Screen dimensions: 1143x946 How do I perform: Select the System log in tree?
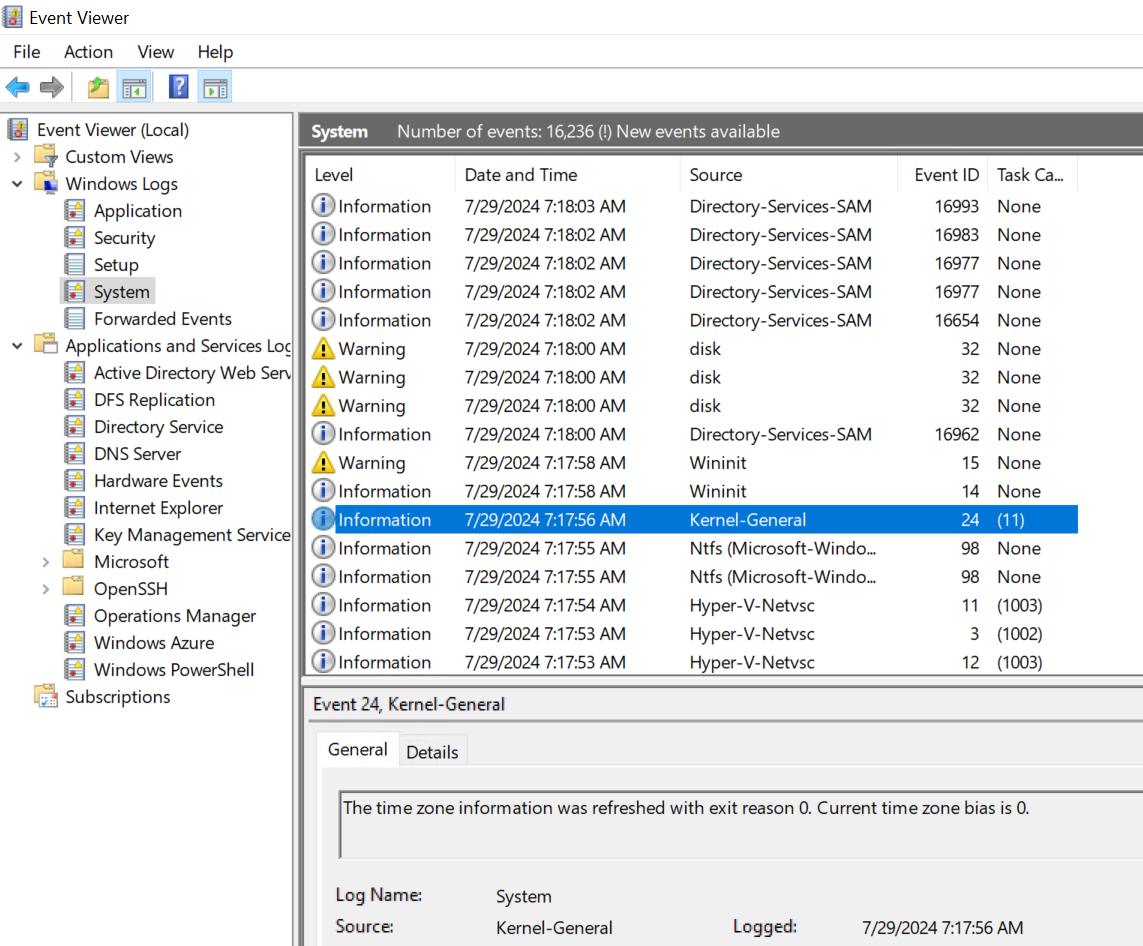[121, 292]
